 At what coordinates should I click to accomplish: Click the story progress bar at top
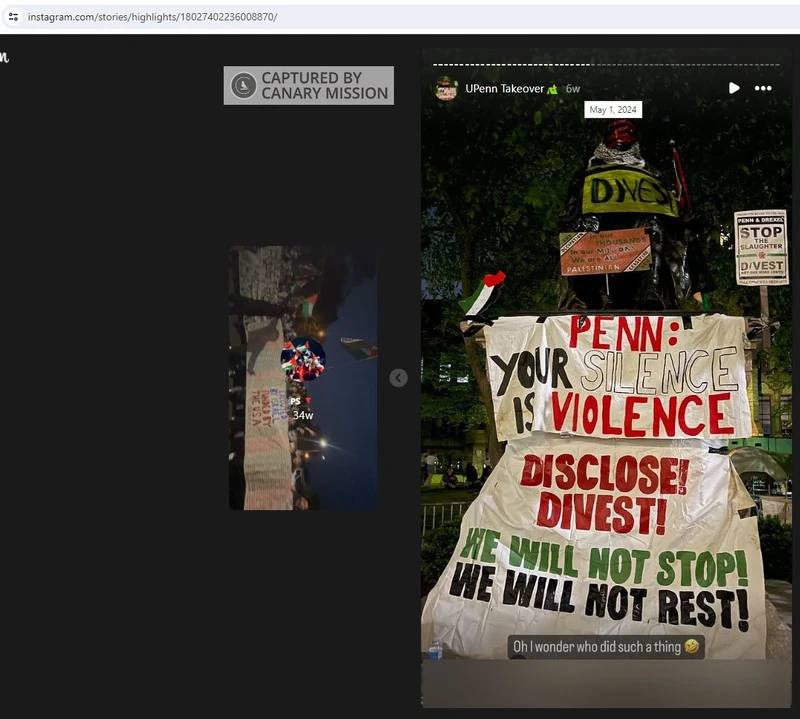click(606, 65)
